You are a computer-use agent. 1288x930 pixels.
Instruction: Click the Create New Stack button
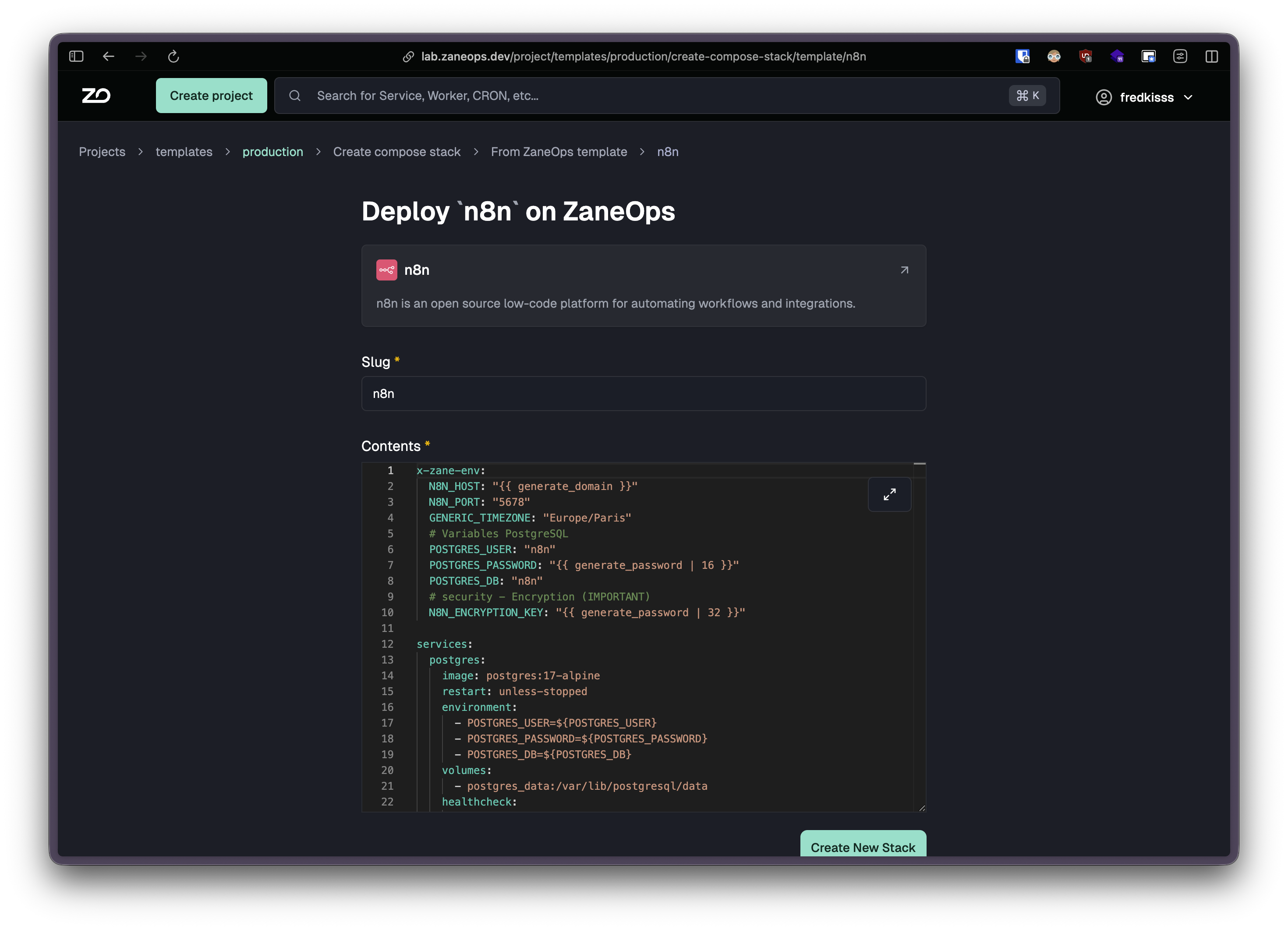click(863, 844)
